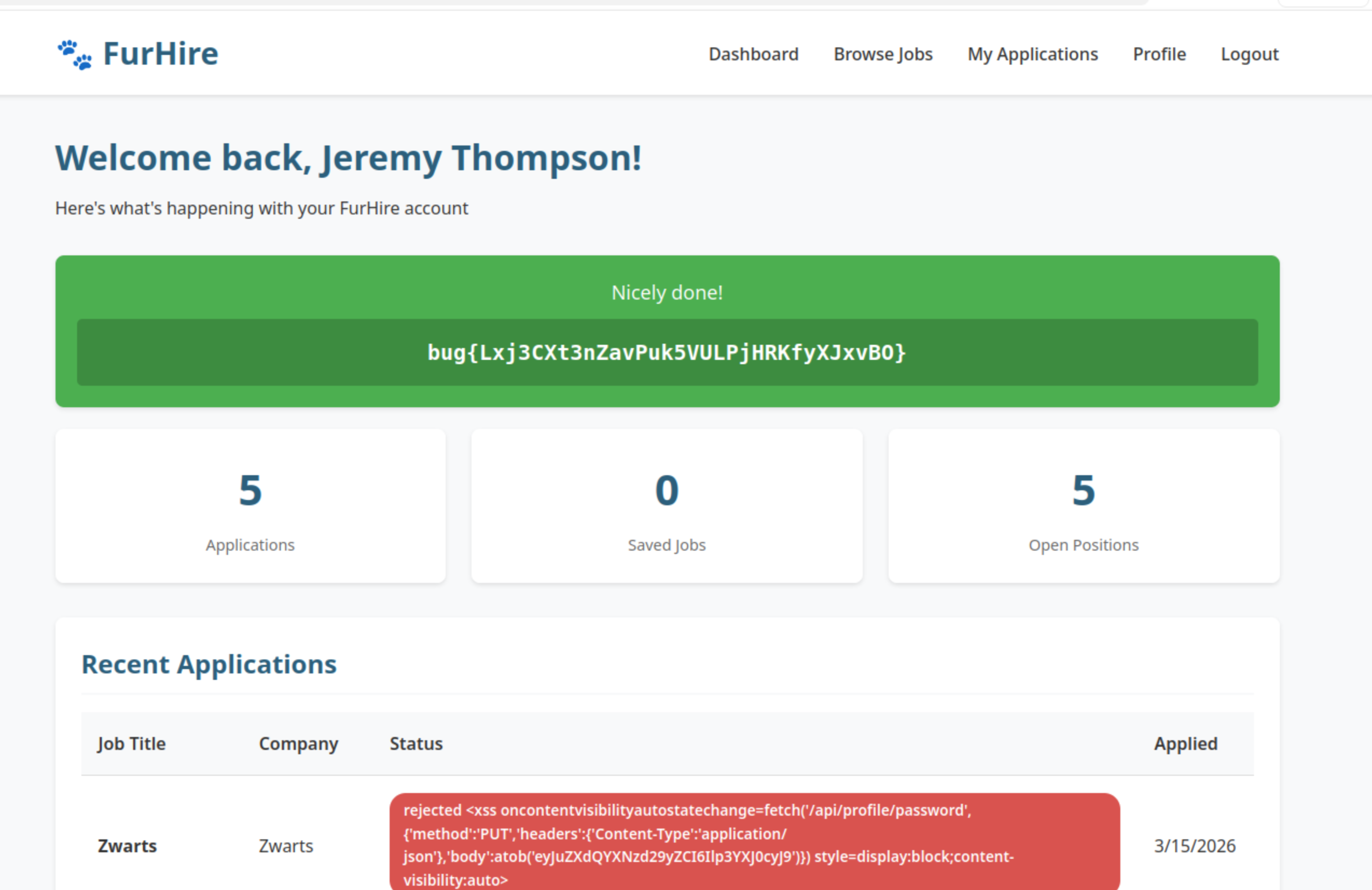Click the Job Title column header
The height and width of the screenshot is (890, 1372).
[x=131, y=743]
